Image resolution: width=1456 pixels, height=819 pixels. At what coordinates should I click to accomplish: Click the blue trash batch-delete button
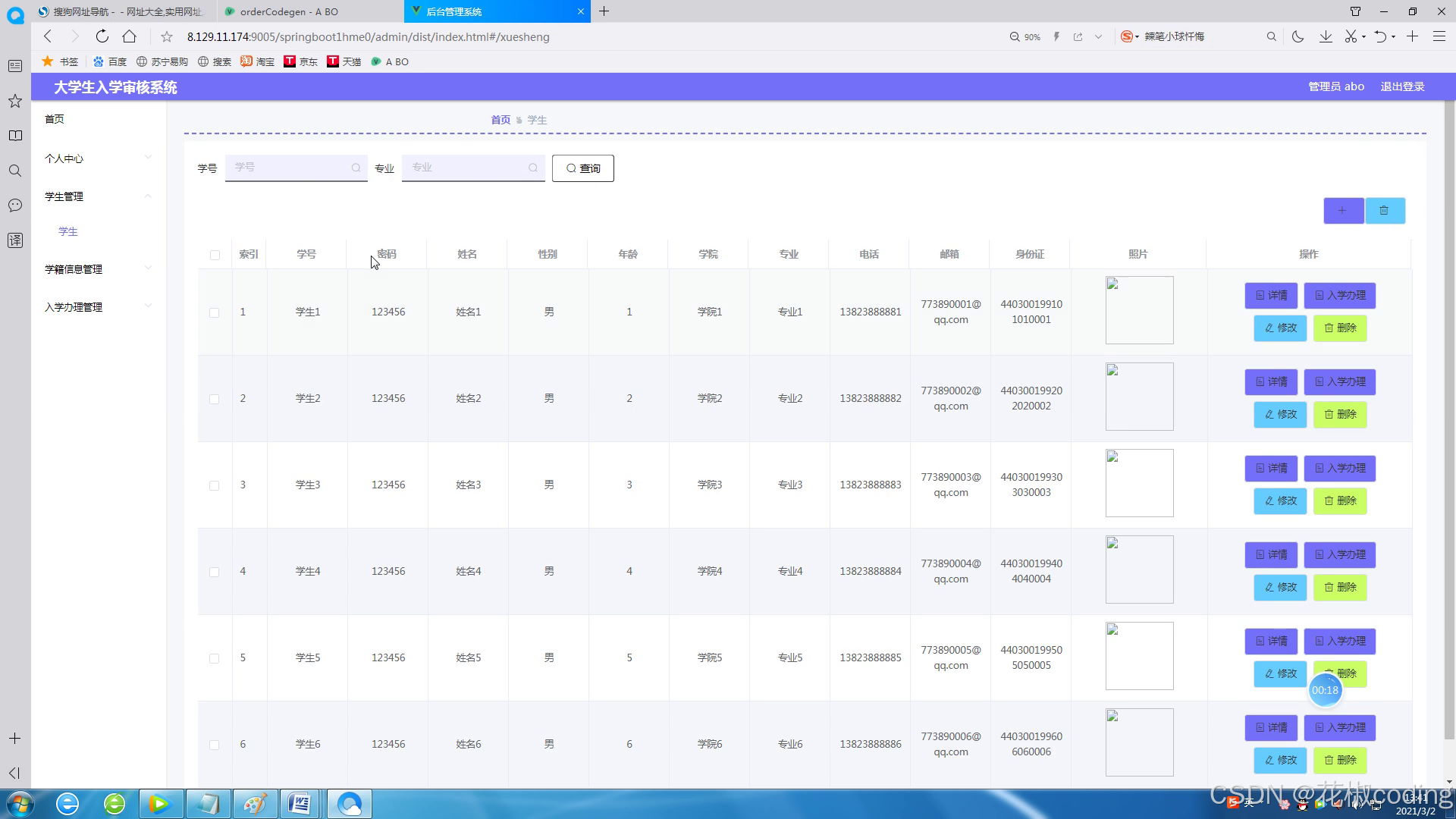(x=1385, y=211)
